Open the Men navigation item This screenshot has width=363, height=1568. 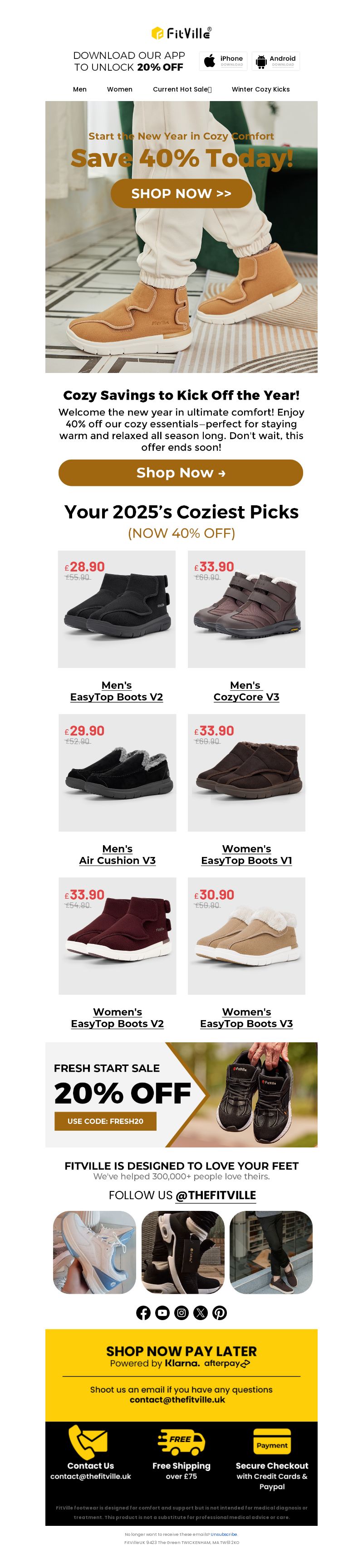point(80,89)
